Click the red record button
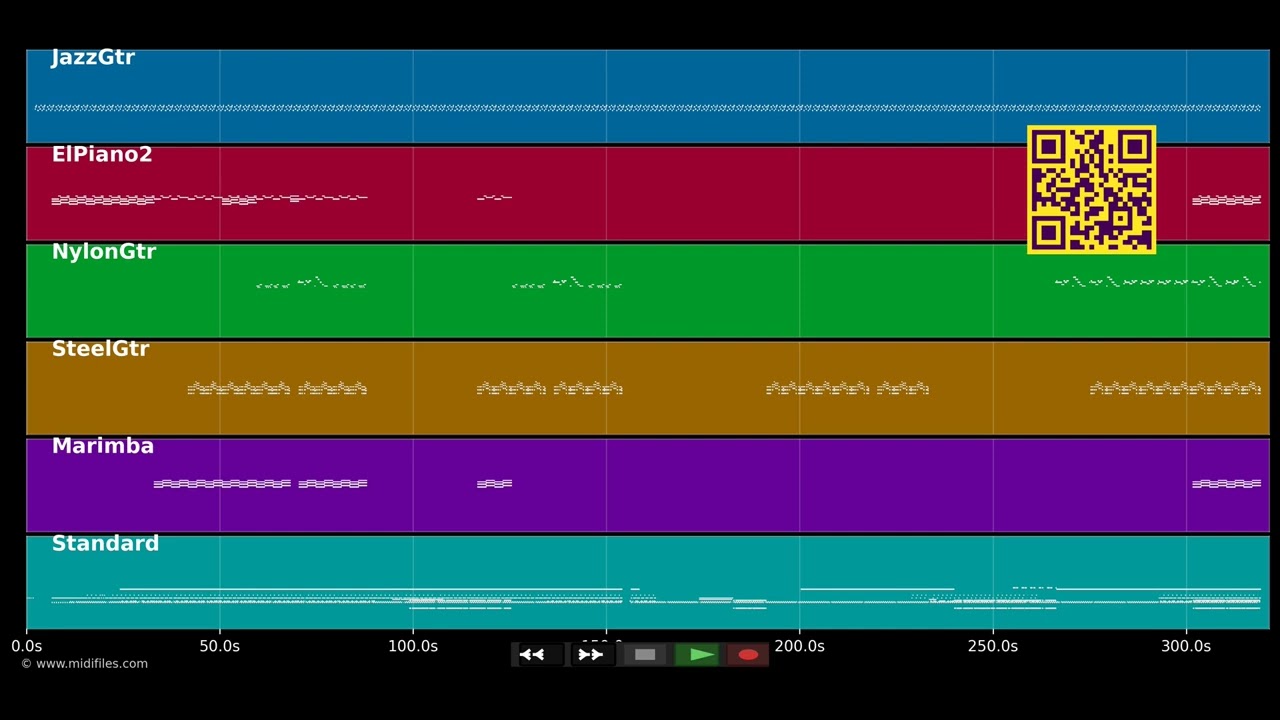Viewport: 1280px width, 720px height. (x=748, y=655)
